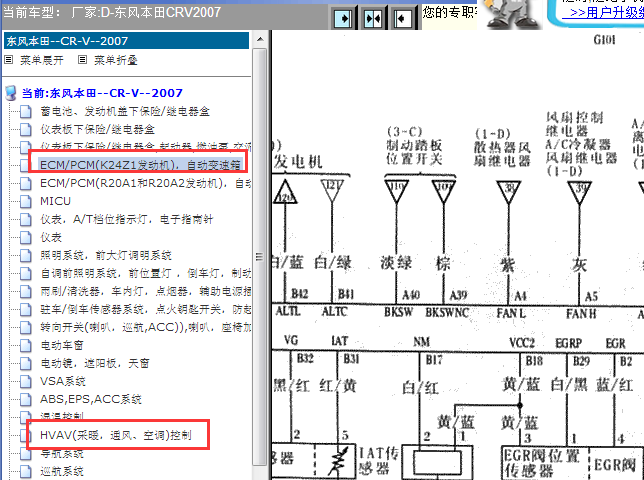Click the mechanic cartoon figure image

[x=511, y=13]
